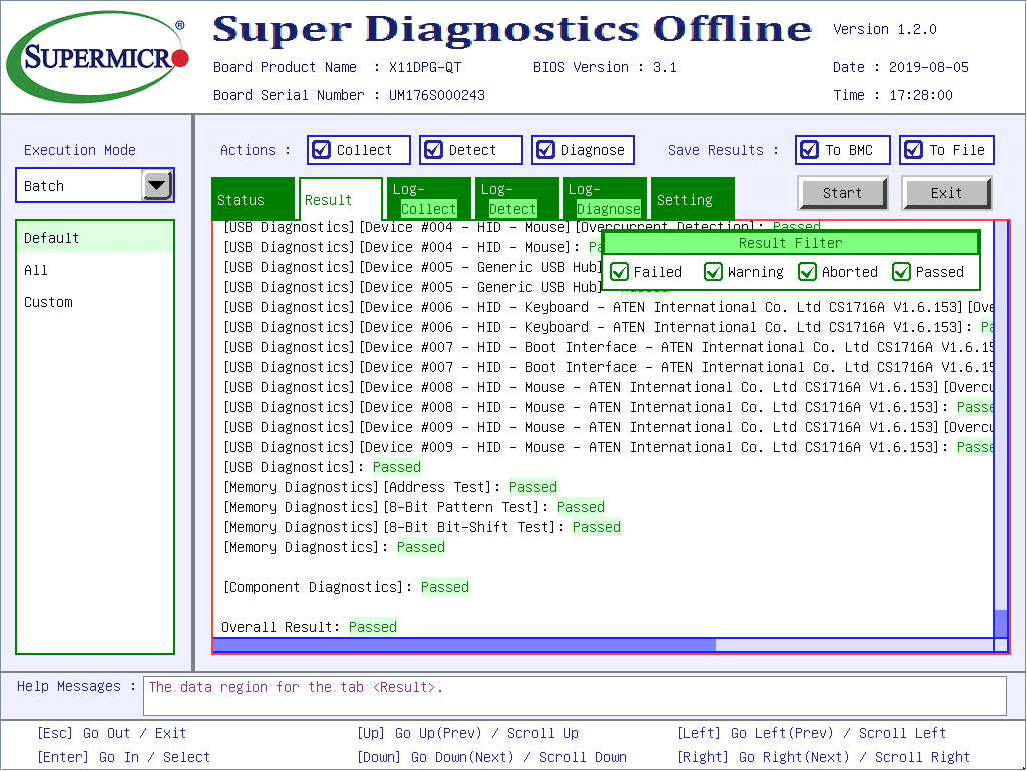Uncheck the Failed result filter
Image resolution: width=1027 pixels, height=771 pixels.
click(x=620, y=272)
